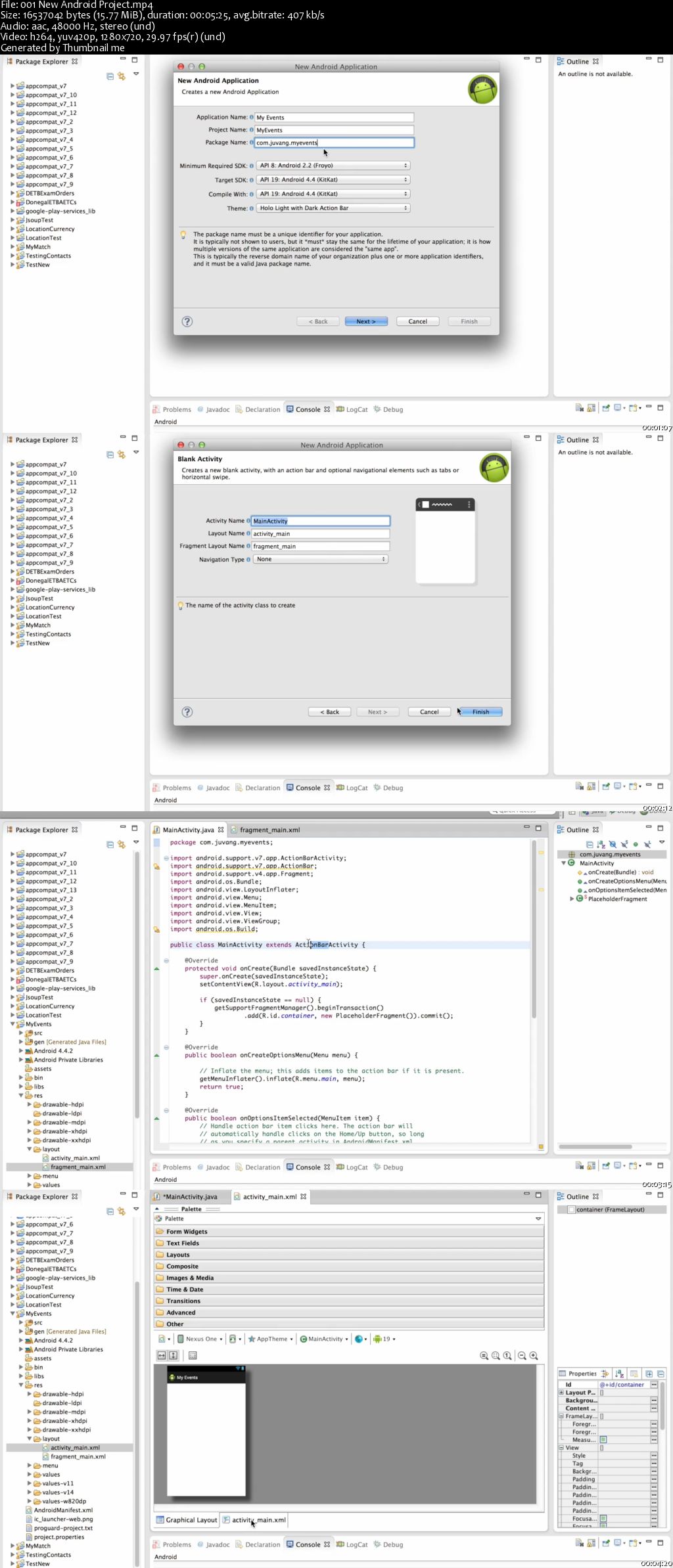
Task: Toggle the Measu... property checkbox
Action: coord(603,1440)
